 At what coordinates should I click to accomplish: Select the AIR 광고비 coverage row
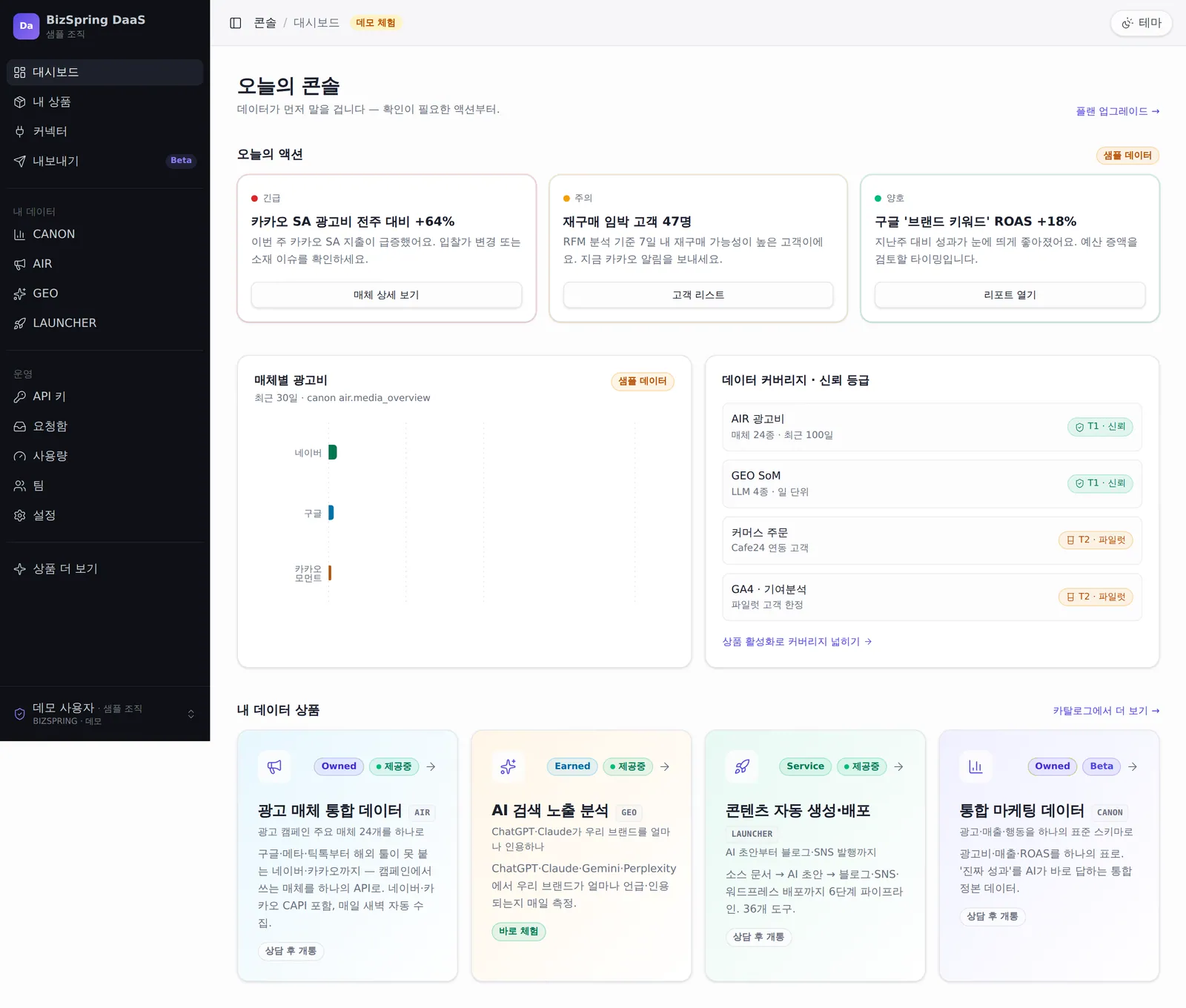(x=932, y=427)
